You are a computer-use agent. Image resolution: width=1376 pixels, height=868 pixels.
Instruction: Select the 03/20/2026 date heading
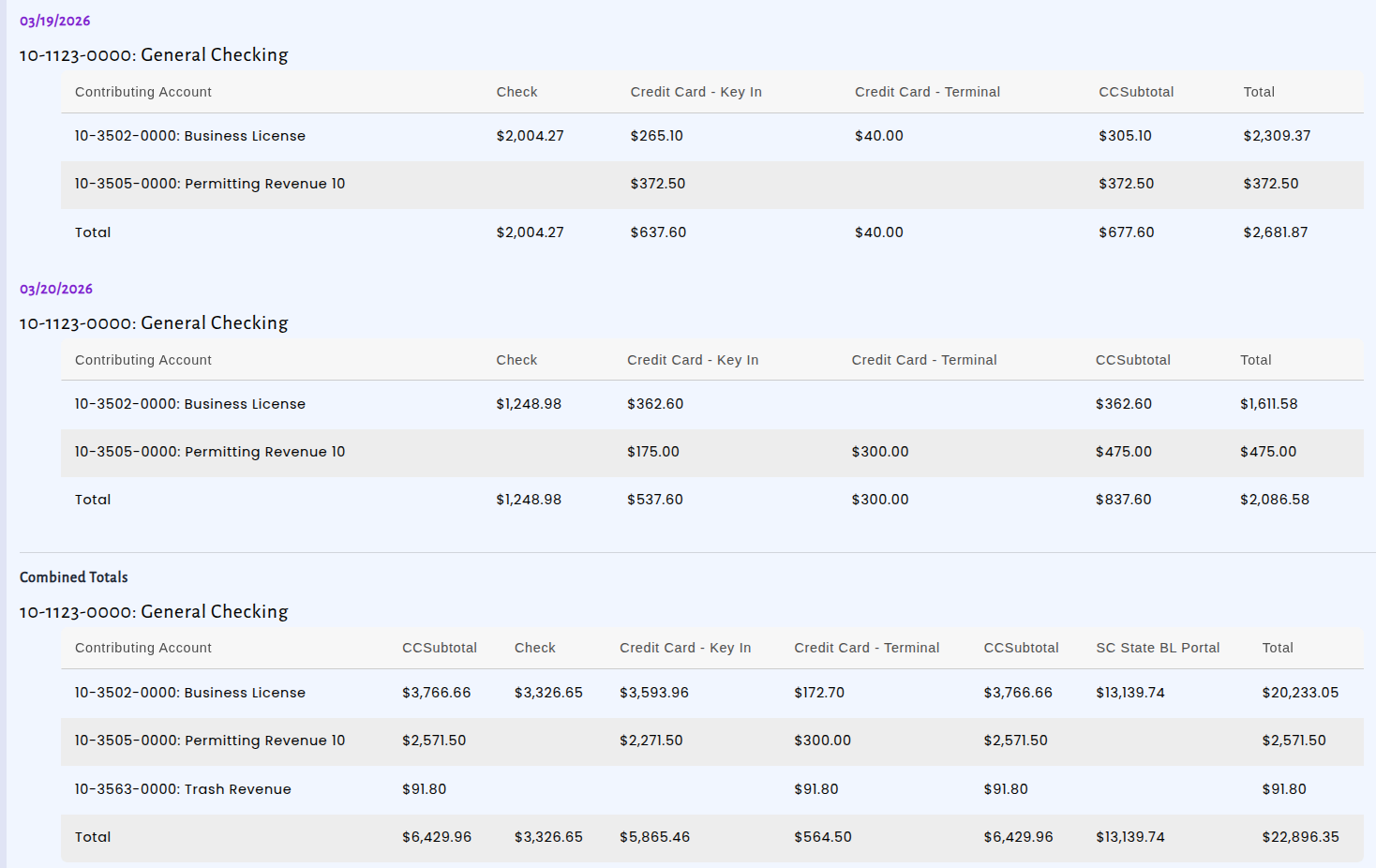[56, 289]
